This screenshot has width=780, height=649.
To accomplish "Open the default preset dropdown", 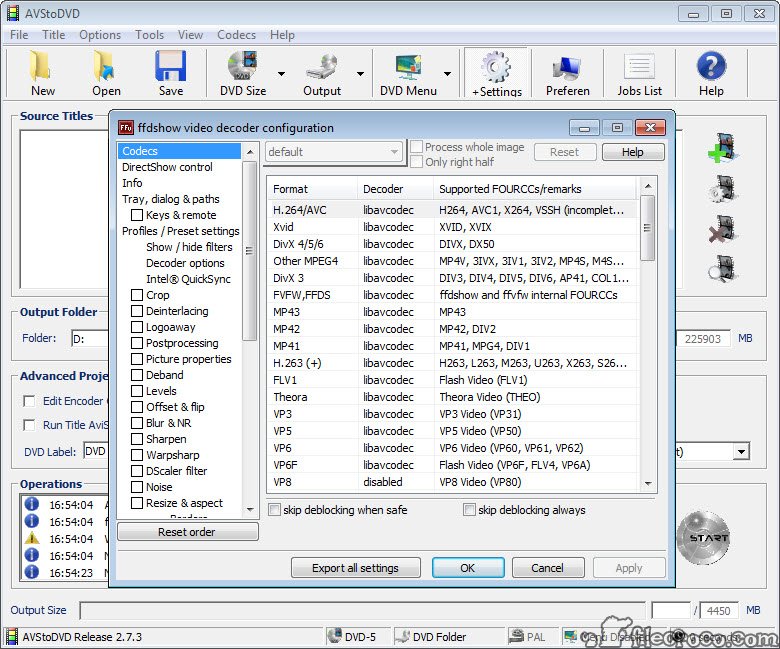I will pos(334,152).
